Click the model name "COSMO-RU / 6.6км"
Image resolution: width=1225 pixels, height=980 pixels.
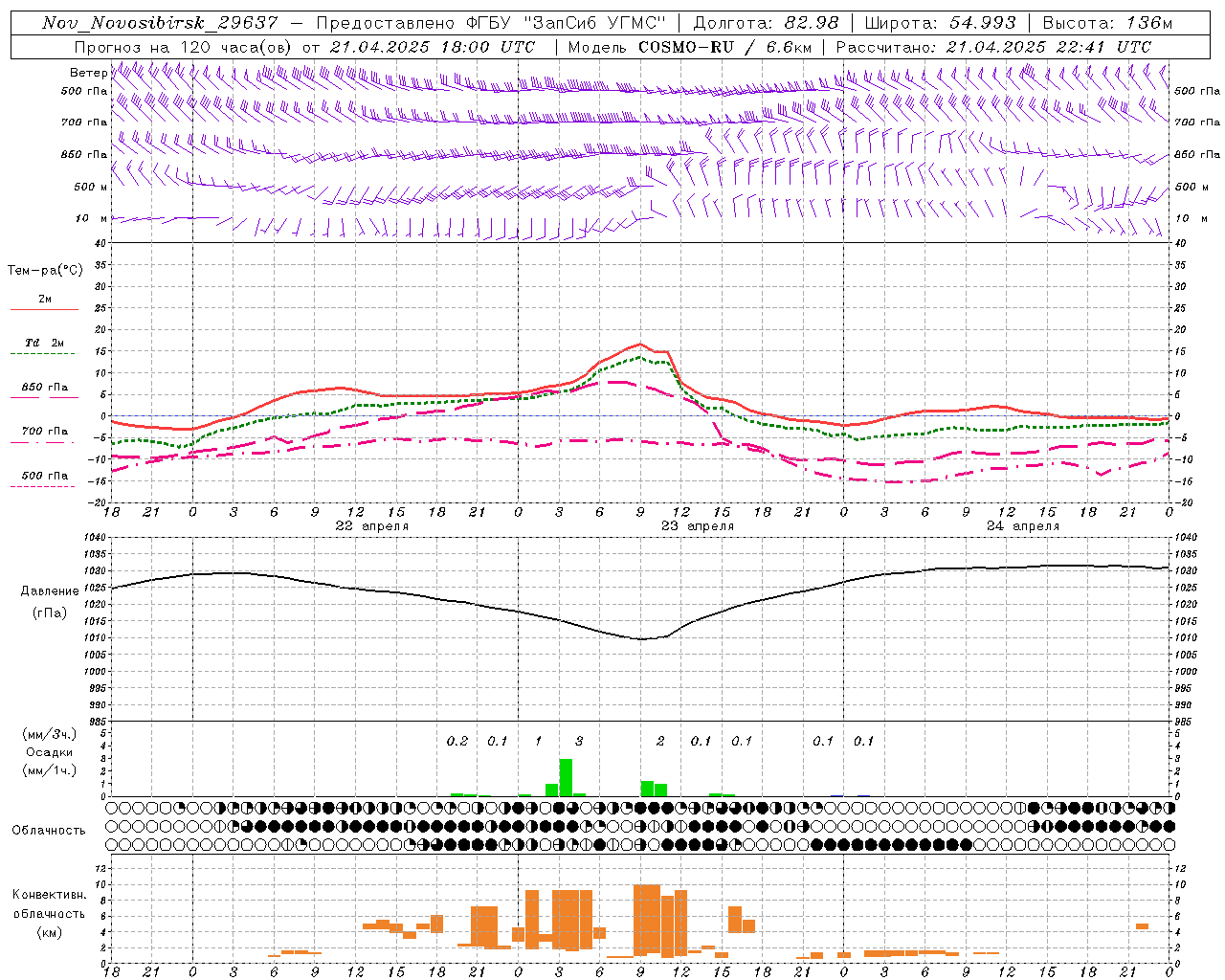724,47
